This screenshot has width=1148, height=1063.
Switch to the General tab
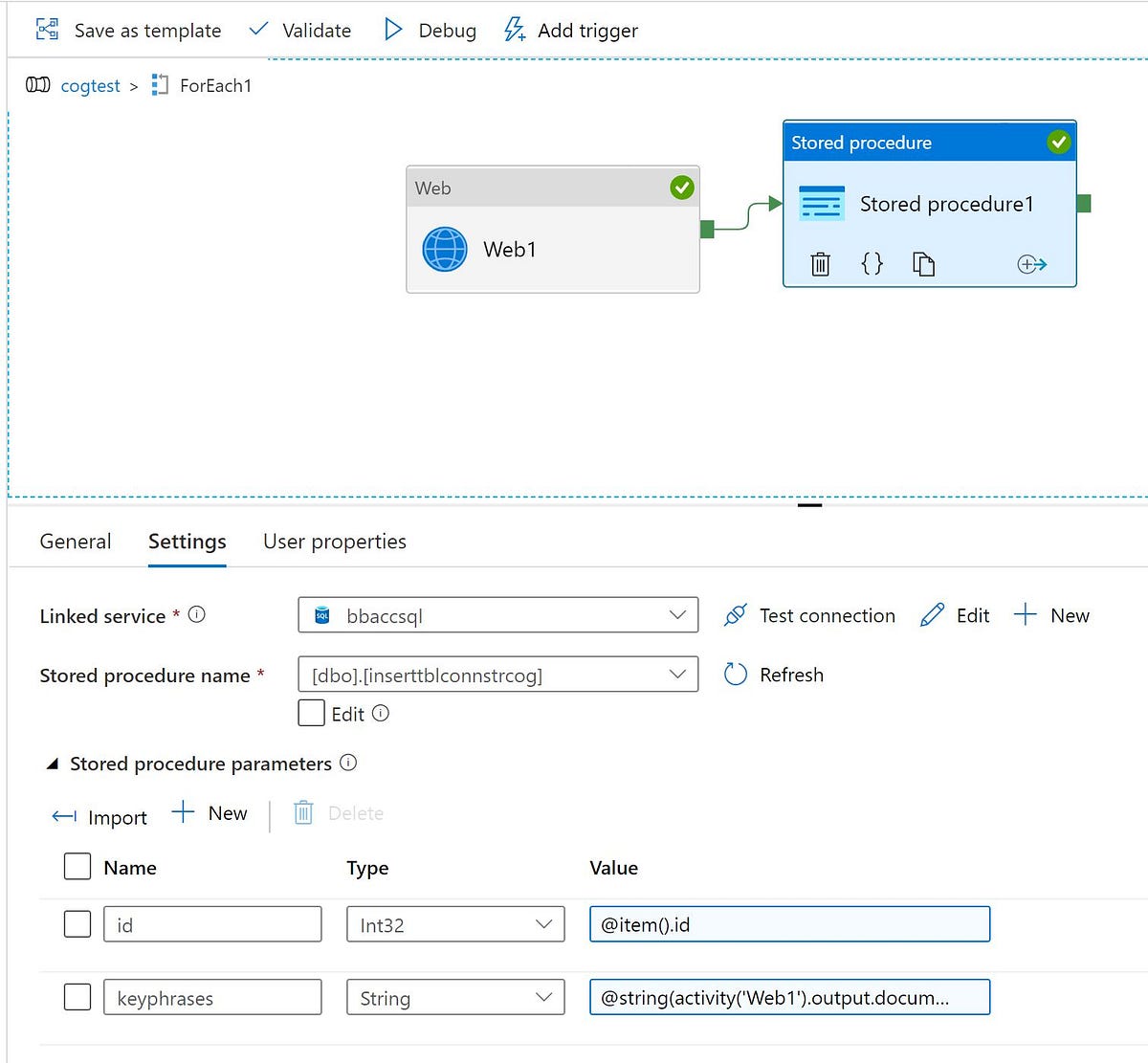(x=75, y=542)
